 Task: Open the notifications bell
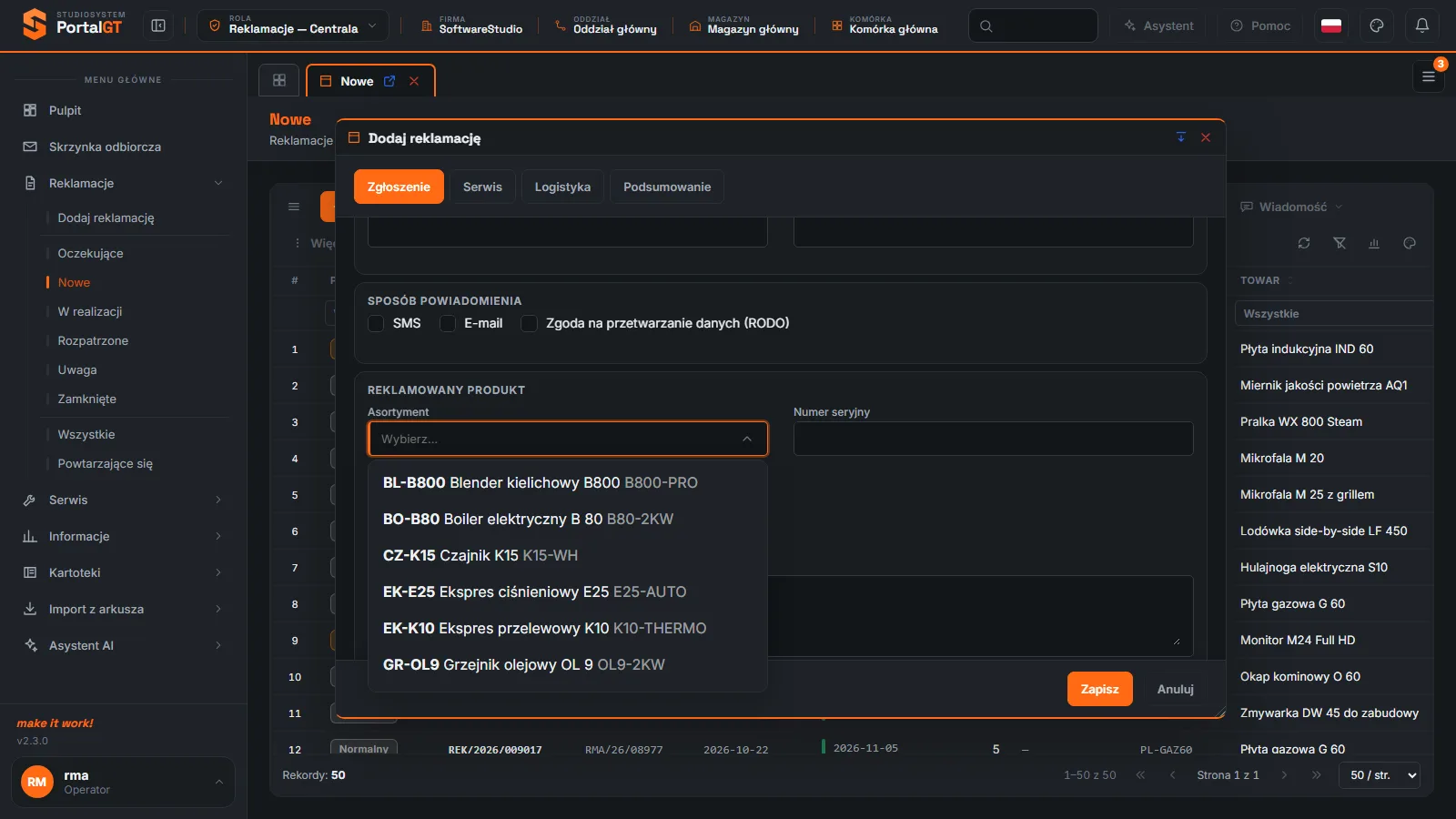coord(1421,25)
